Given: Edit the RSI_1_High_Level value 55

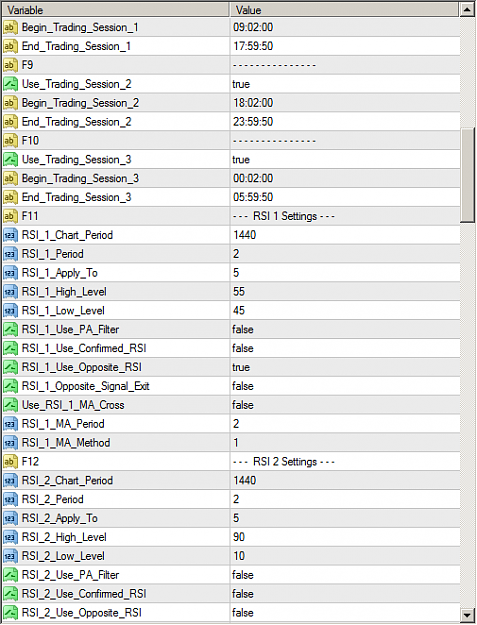Looking at the screenshot, I should (x=239, y=292).
